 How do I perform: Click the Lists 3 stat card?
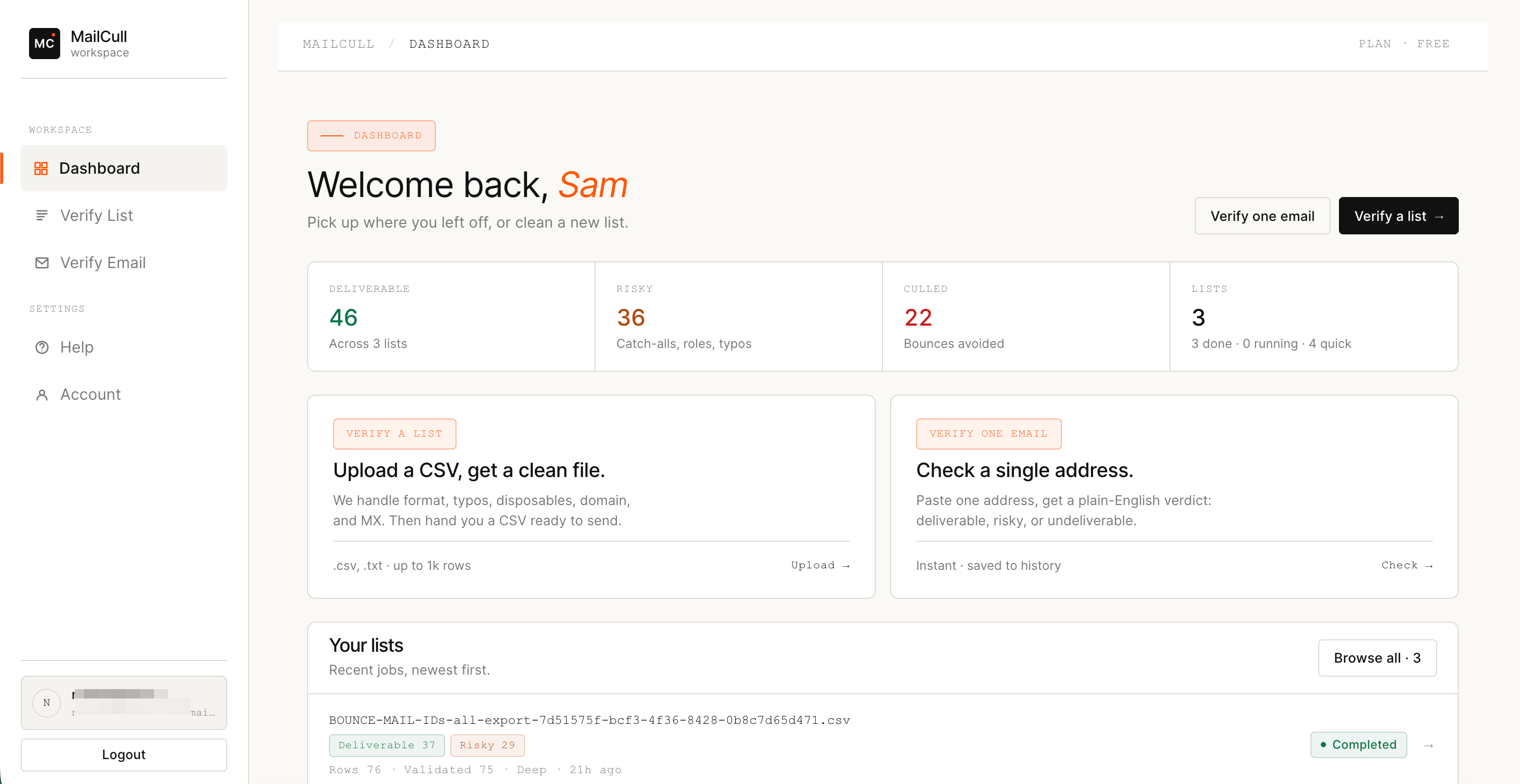tap(1314, 317)
